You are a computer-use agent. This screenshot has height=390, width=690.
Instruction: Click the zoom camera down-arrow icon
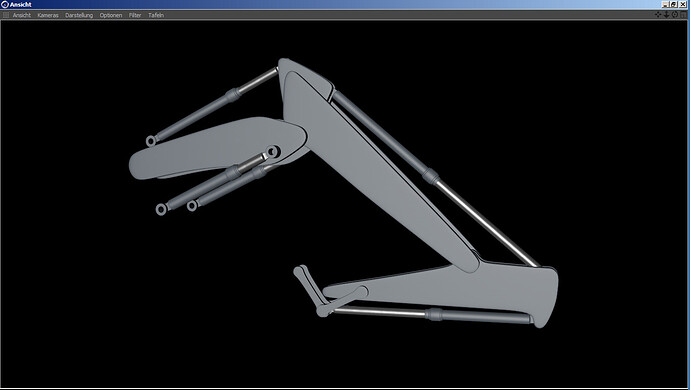(x=666, y=15)
